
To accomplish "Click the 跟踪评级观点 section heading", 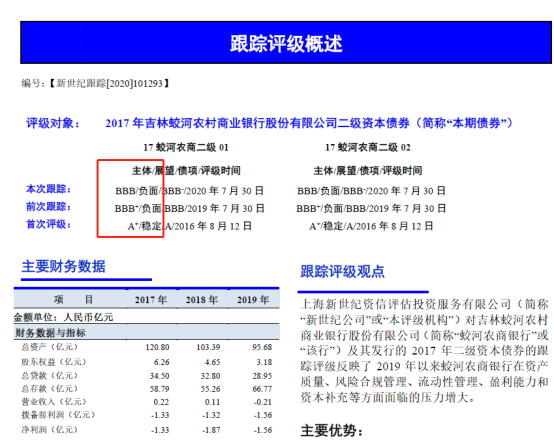I will tap(342, 271).
